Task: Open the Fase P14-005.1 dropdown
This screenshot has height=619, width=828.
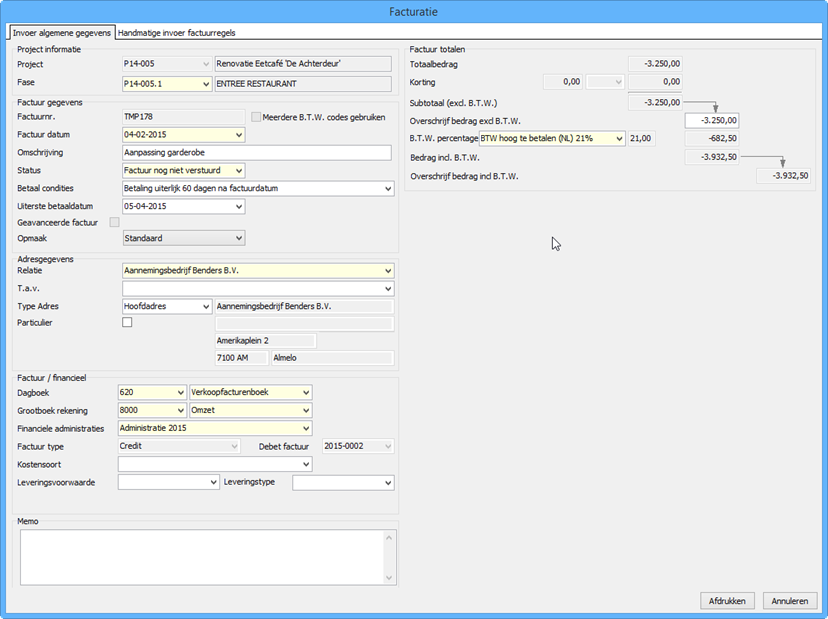Action: tap(206, 84)
